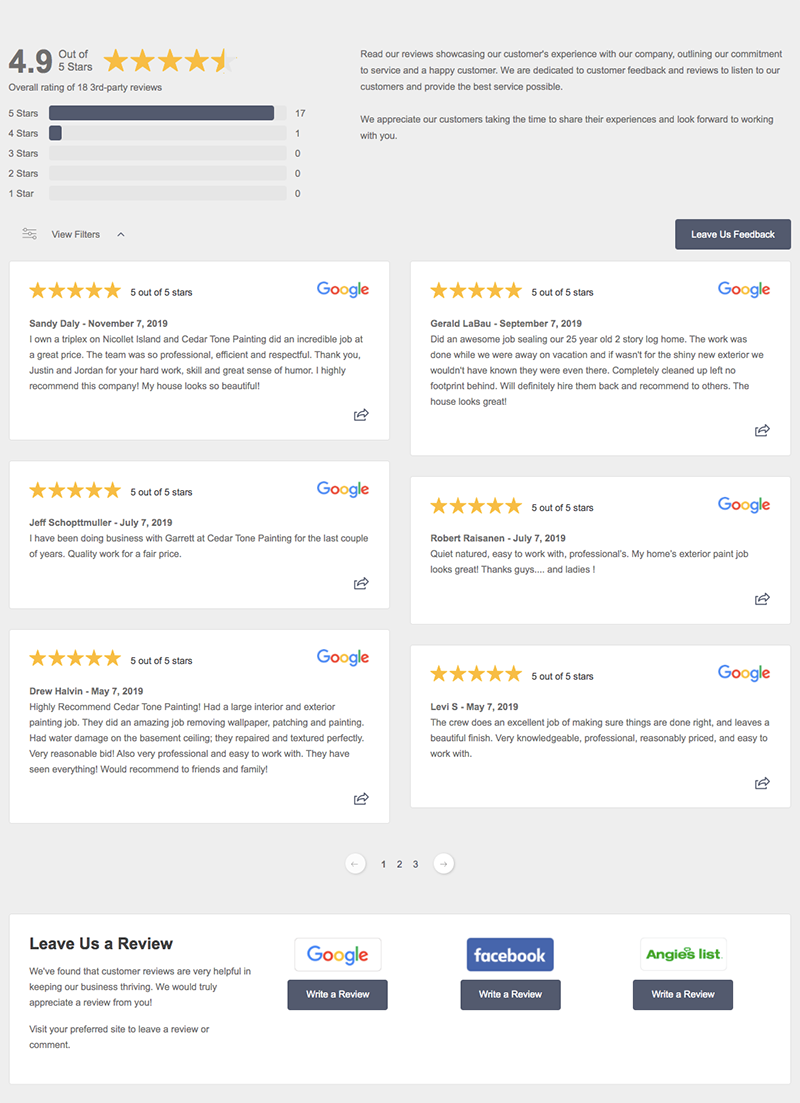
Task: Collapse the View Filters chevron
Action: click(121, 234)
